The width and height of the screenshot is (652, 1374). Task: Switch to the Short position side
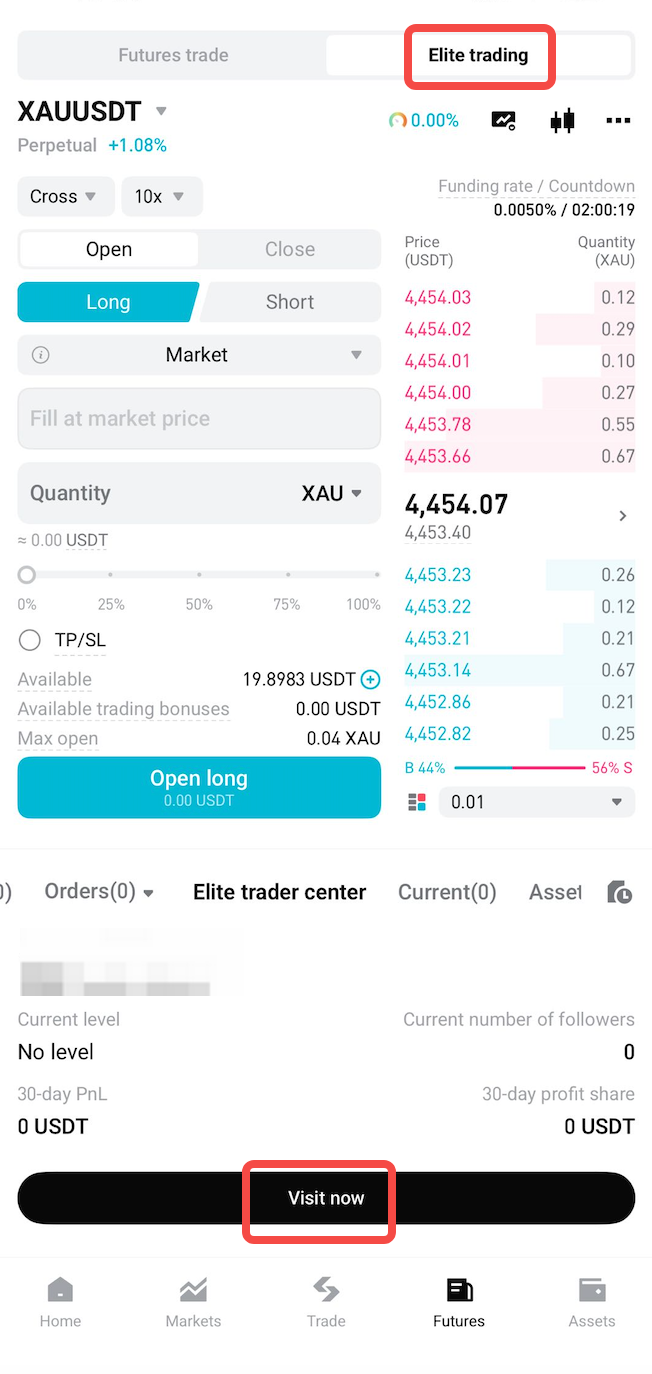[289, 302]
